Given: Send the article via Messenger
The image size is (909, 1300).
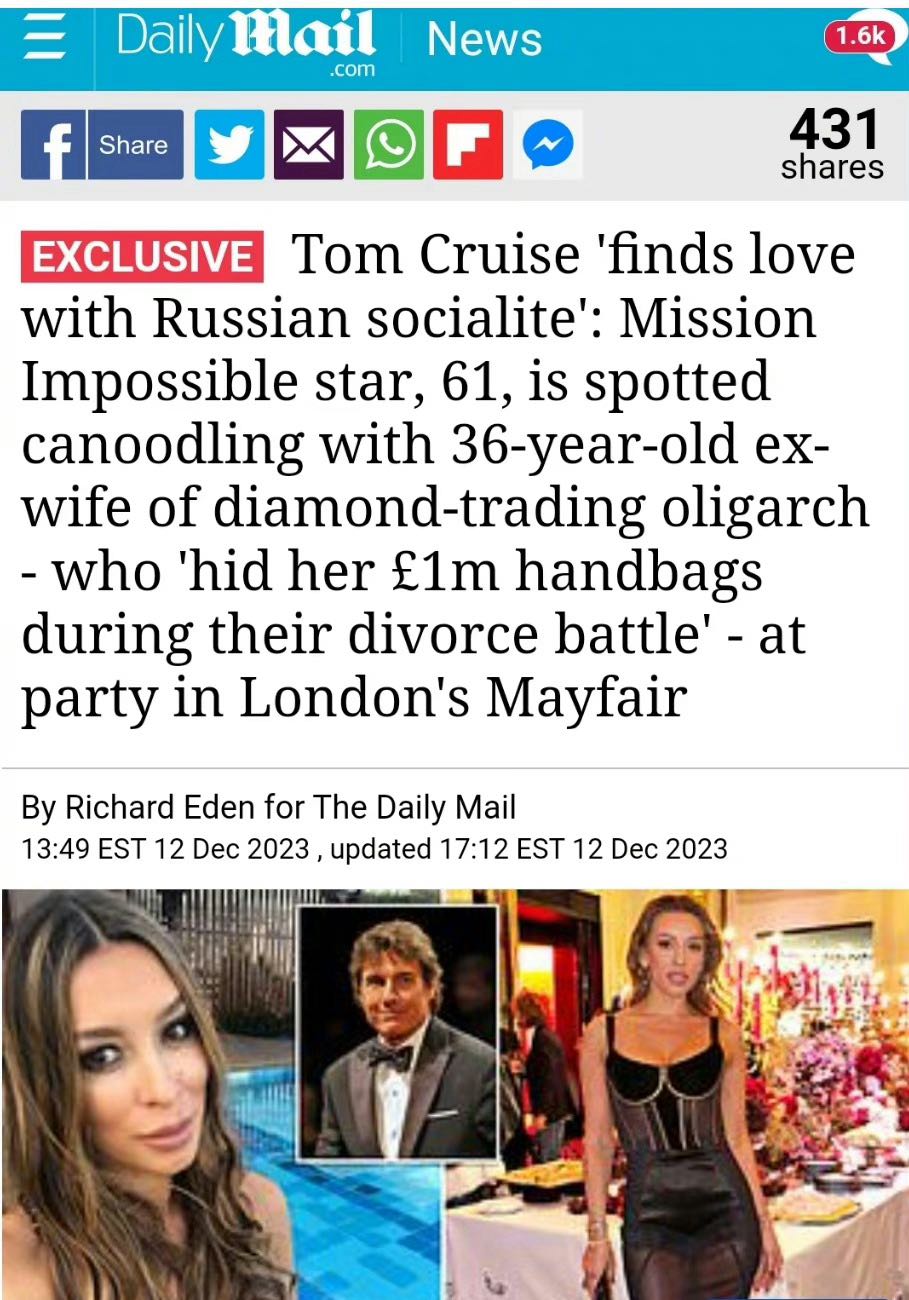Looking at the screenshot, I should coord(545,146).
